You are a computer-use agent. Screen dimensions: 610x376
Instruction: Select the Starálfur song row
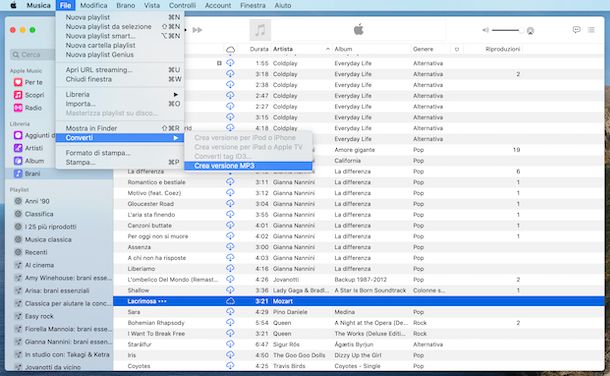(359, 345)
